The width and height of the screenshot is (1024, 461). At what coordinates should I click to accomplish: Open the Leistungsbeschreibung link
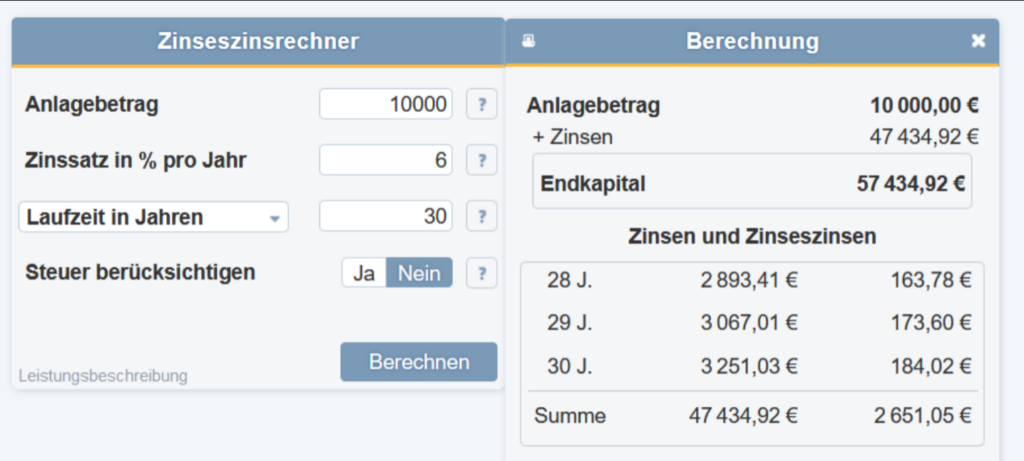103,376
